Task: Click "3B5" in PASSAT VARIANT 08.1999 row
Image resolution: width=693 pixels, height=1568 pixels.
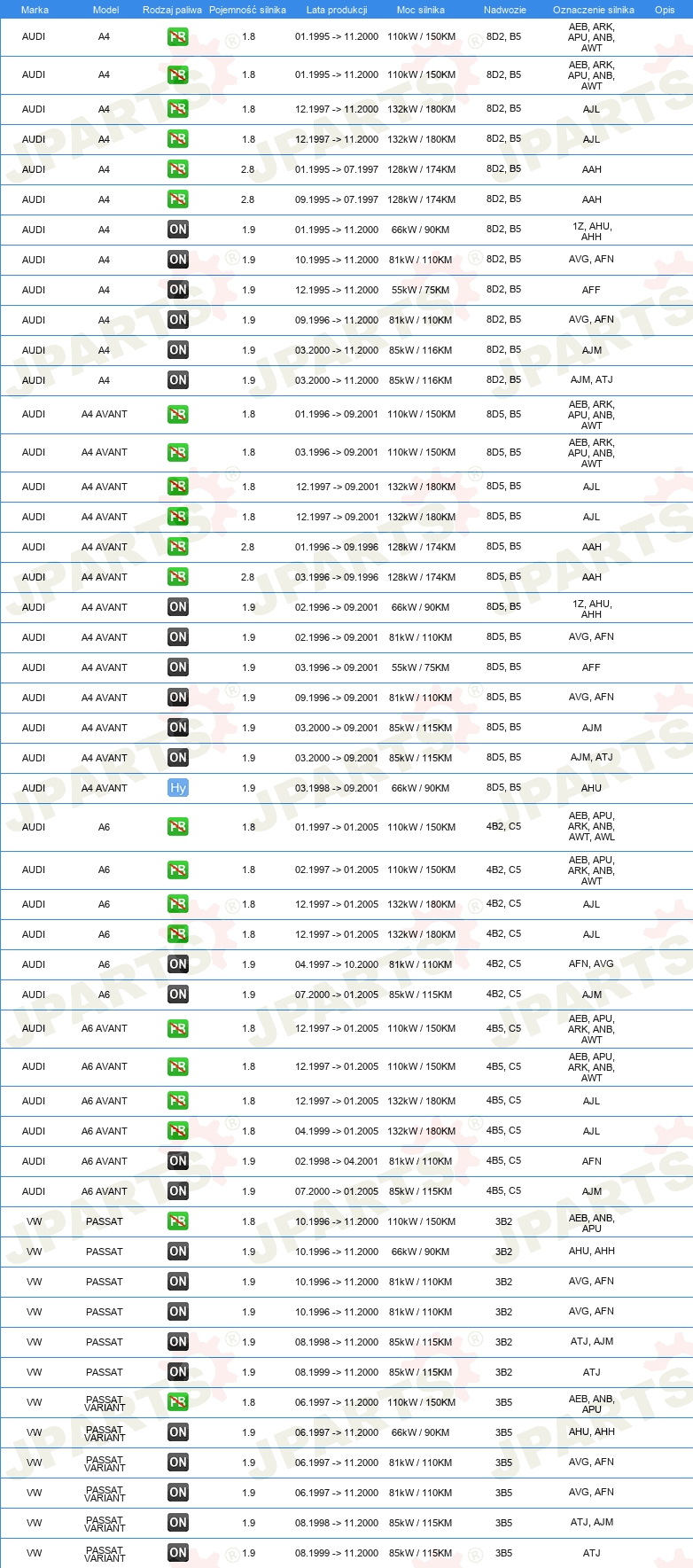Action: (x=503, y=1553)
